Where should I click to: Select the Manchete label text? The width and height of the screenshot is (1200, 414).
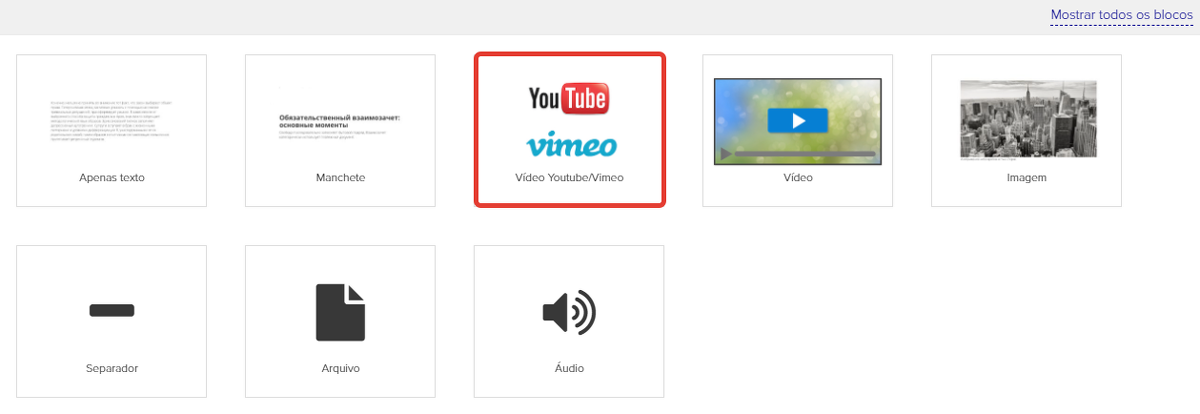(x=340, y=178)
